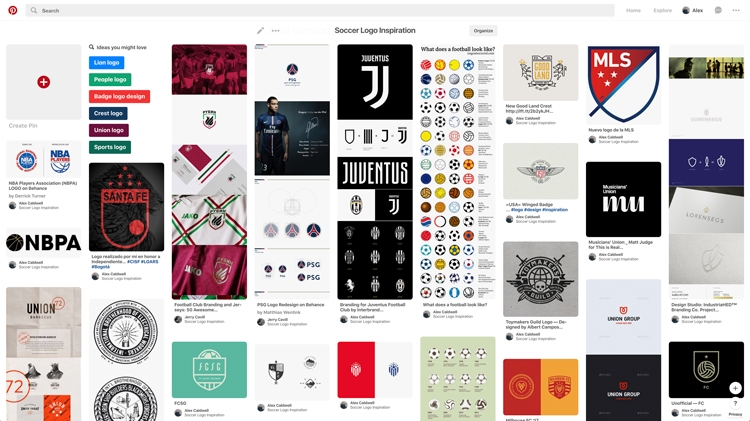Select the Crest logo suggestion
The width and height of the screenshot is (750, 421).
(108, 113)
